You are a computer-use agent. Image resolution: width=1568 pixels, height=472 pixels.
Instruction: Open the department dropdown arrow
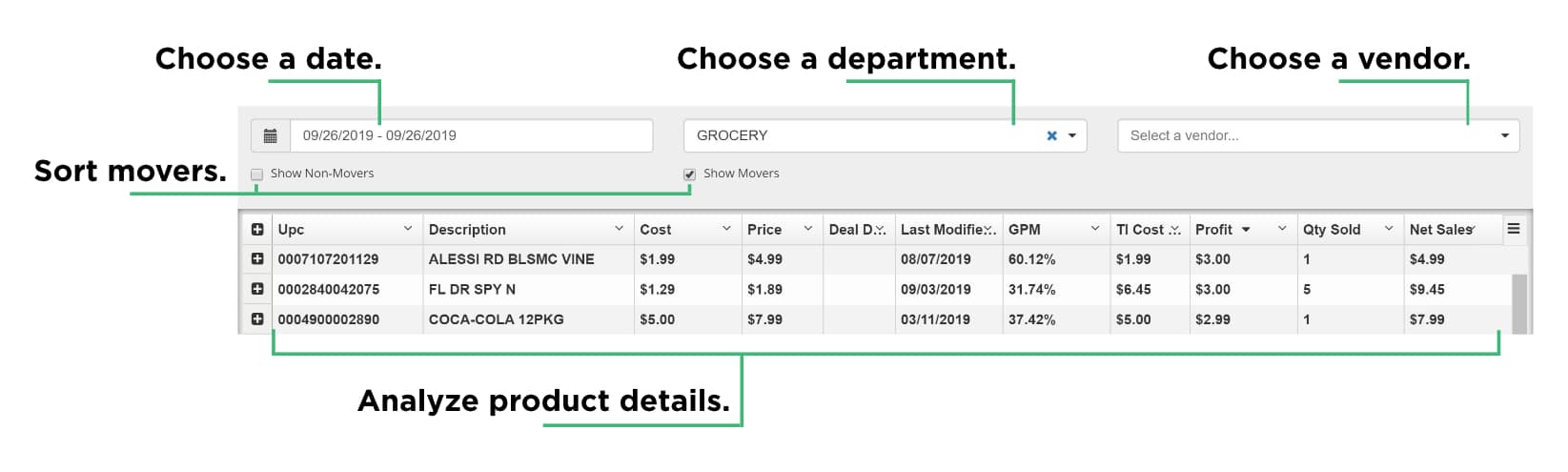(x=1072, y=135)
